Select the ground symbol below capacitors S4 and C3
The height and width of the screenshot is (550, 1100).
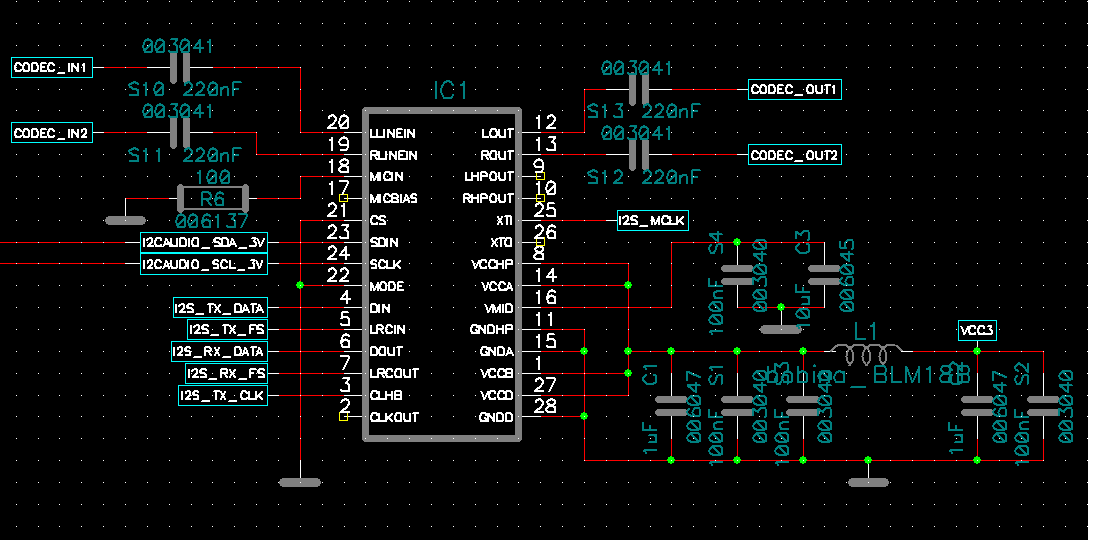click(x=782, y=329)
